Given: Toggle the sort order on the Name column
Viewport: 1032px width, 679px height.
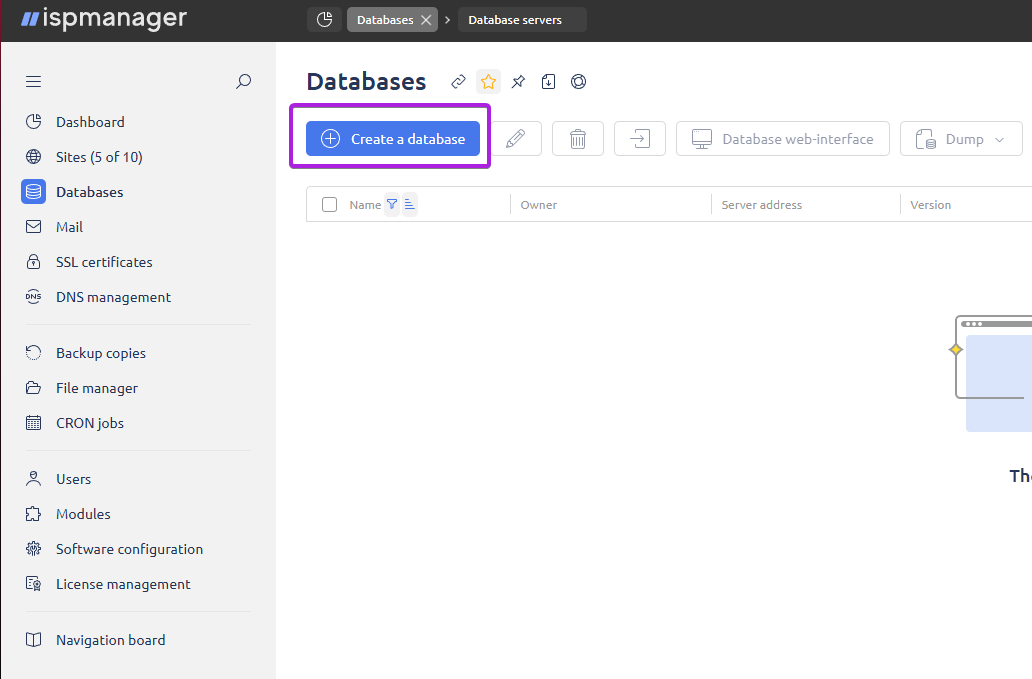Looking at the screenshot, I should pyautogui.click(x=408, y=204).
